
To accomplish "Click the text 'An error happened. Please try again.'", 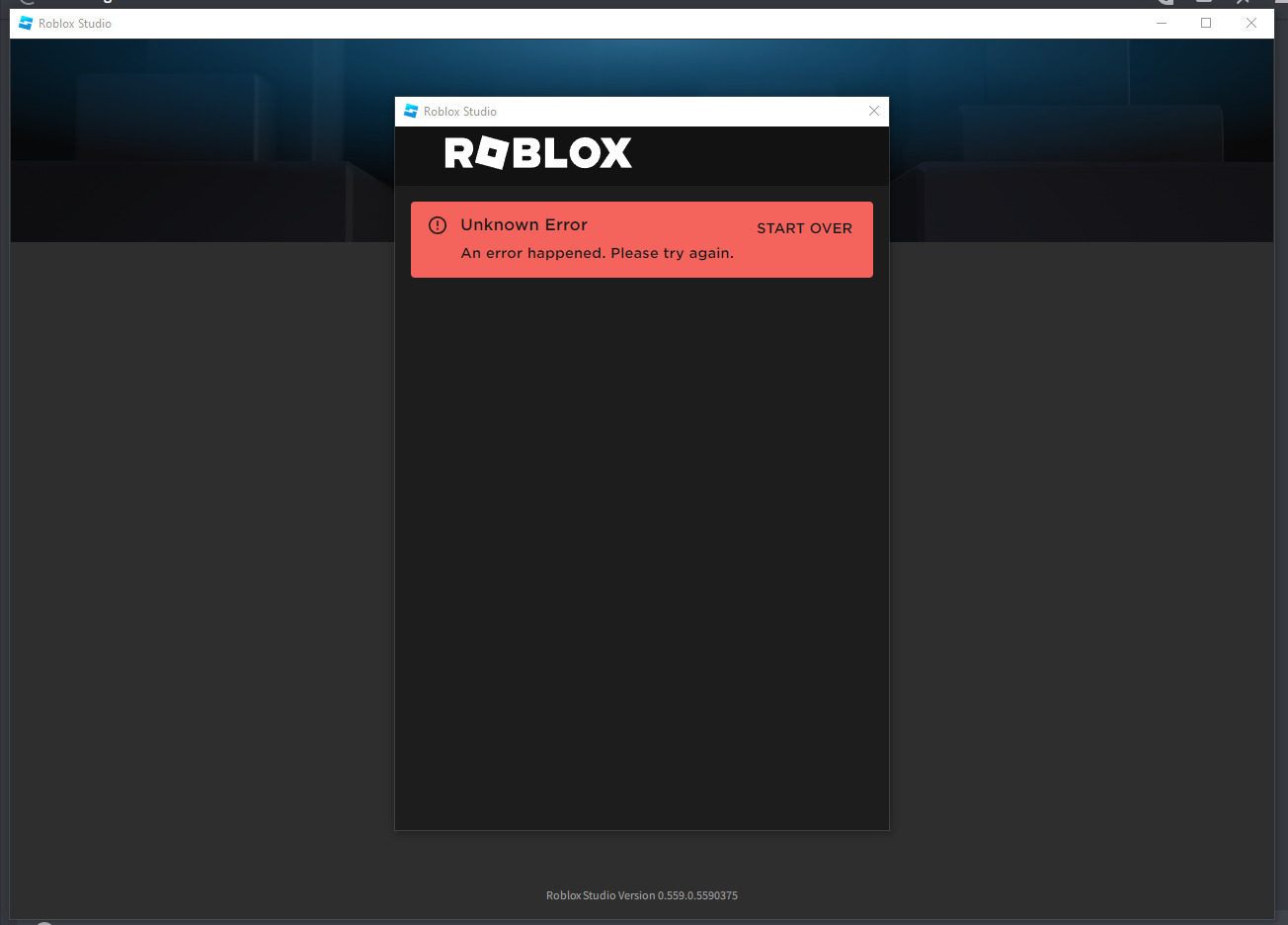I will [x=598, y=253].
